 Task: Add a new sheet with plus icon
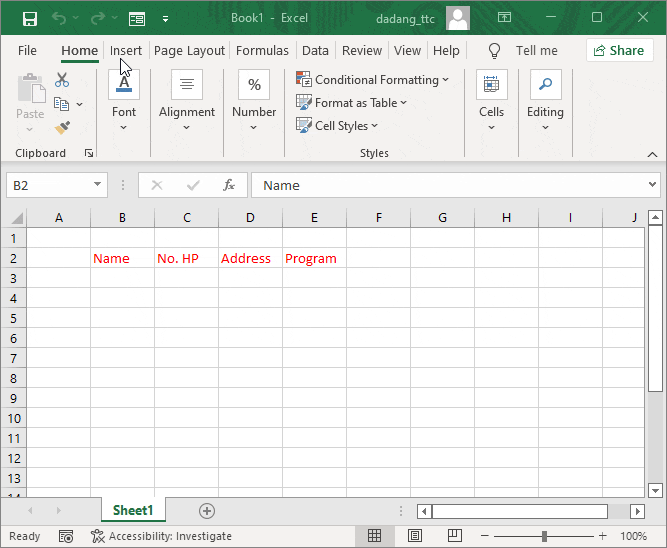207,511
